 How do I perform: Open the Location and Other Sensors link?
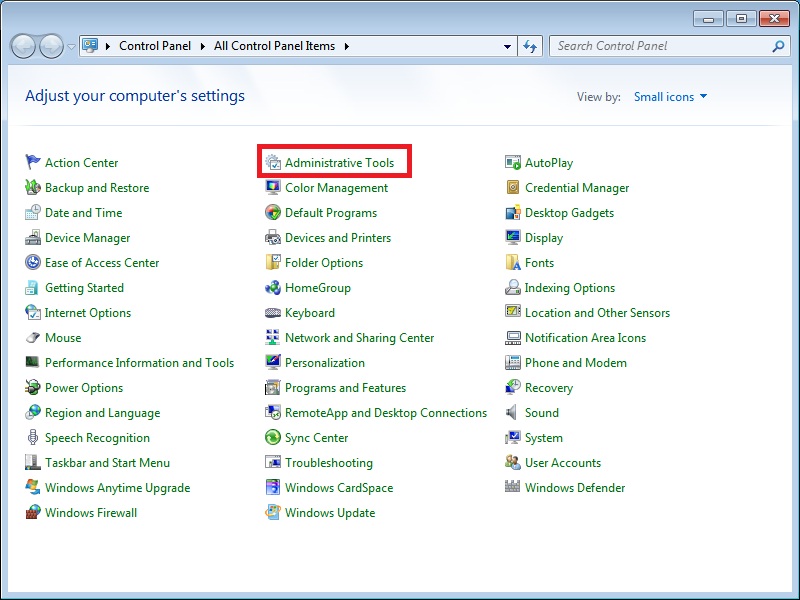pos(597,313)
